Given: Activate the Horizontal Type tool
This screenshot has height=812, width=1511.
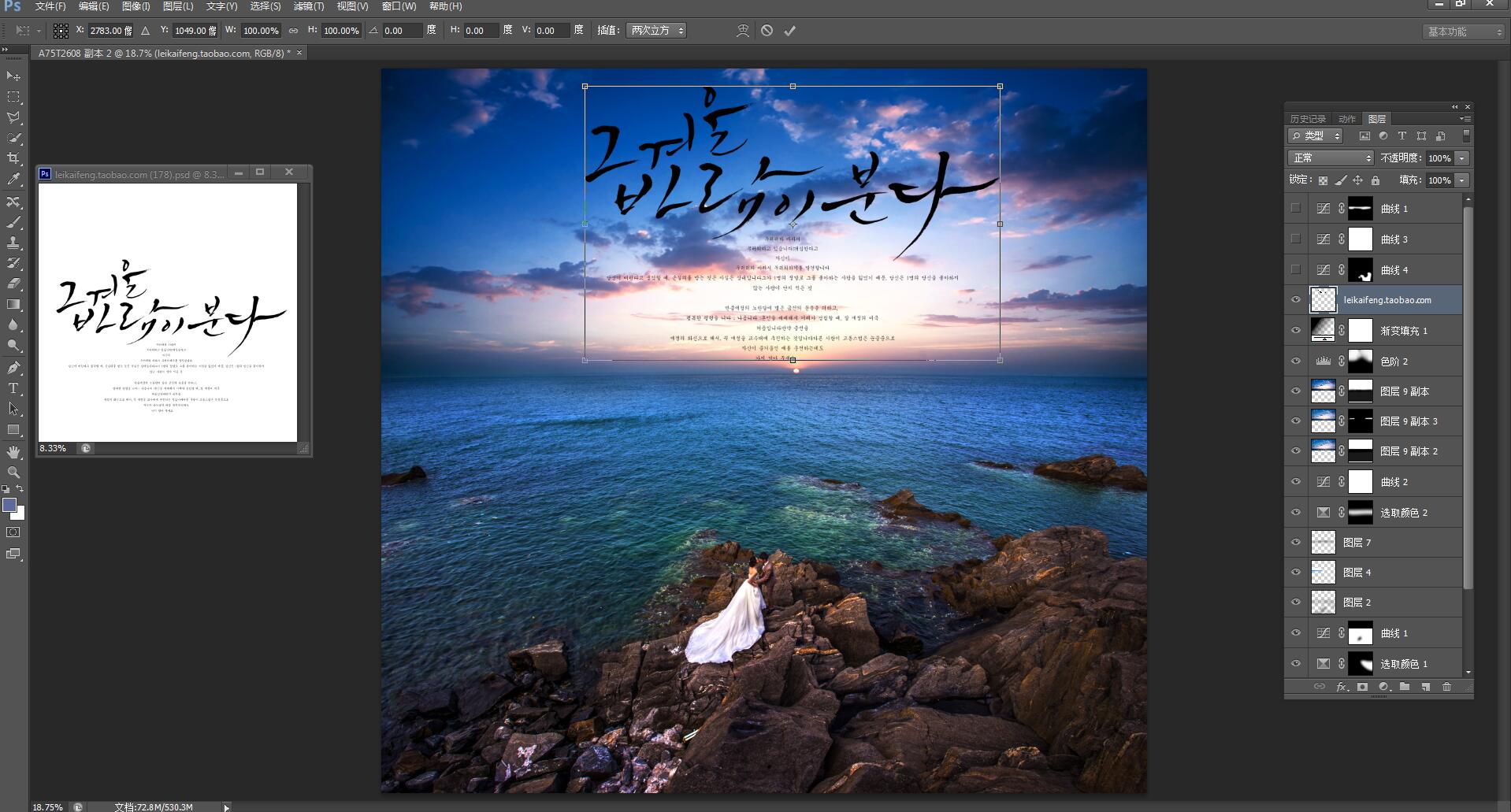Looking at the screenshot, I should click(x=12, y=387).
